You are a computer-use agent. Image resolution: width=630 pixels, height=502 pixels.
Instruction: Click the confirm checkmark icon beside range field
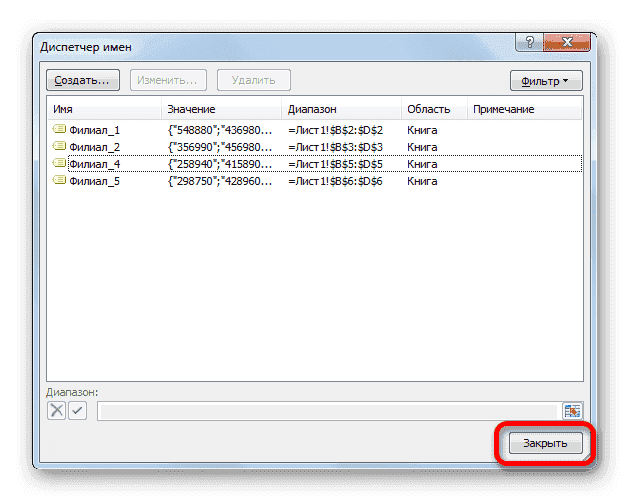(x=78, y=411)
